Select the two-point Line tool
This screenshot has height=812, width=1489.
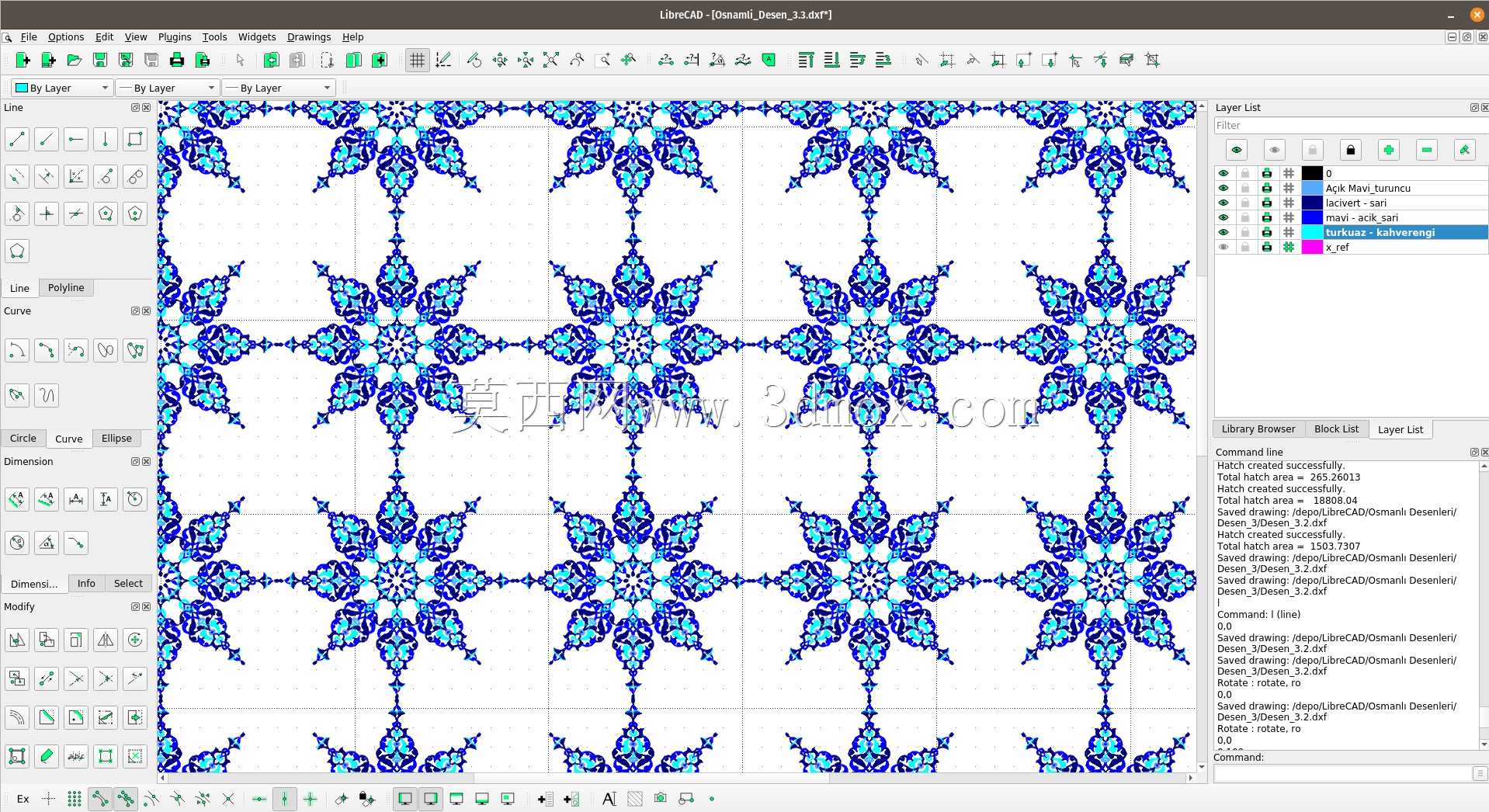coord(17,140)
